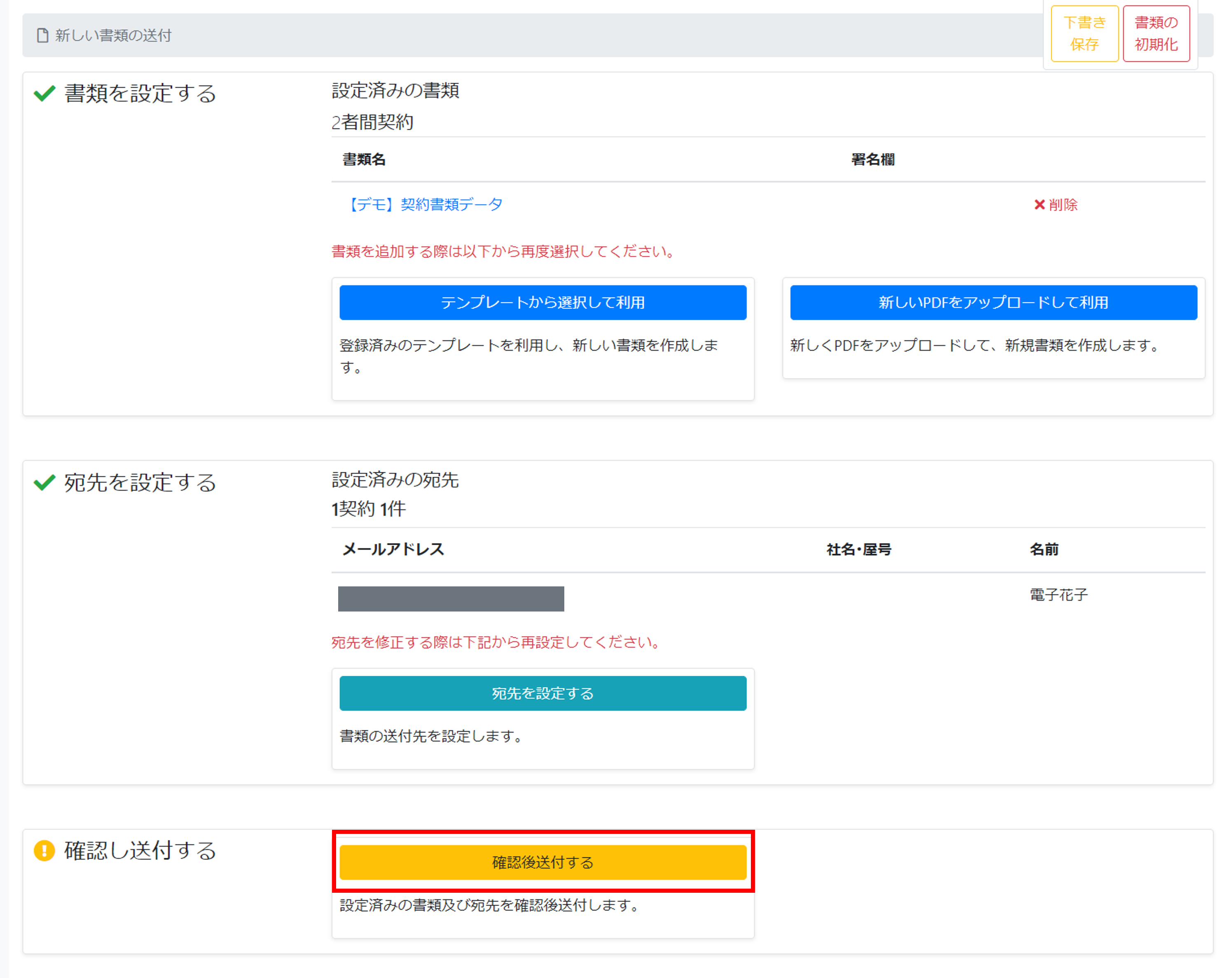Click the green checkmark next to 書類を設定する

[x=44, y=93]
